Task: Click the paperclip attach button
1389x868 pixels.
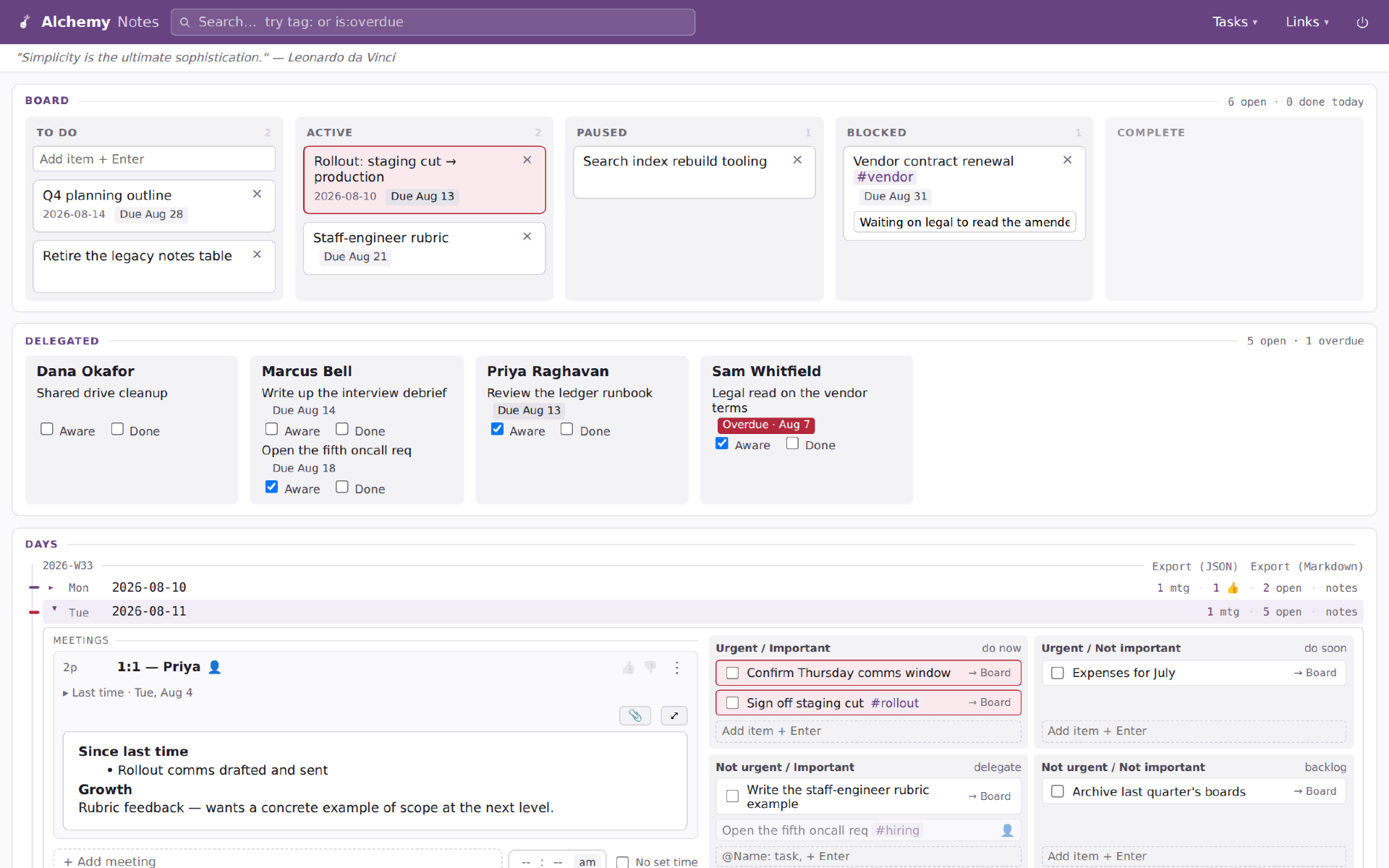Action: click(x=635, y=715)
